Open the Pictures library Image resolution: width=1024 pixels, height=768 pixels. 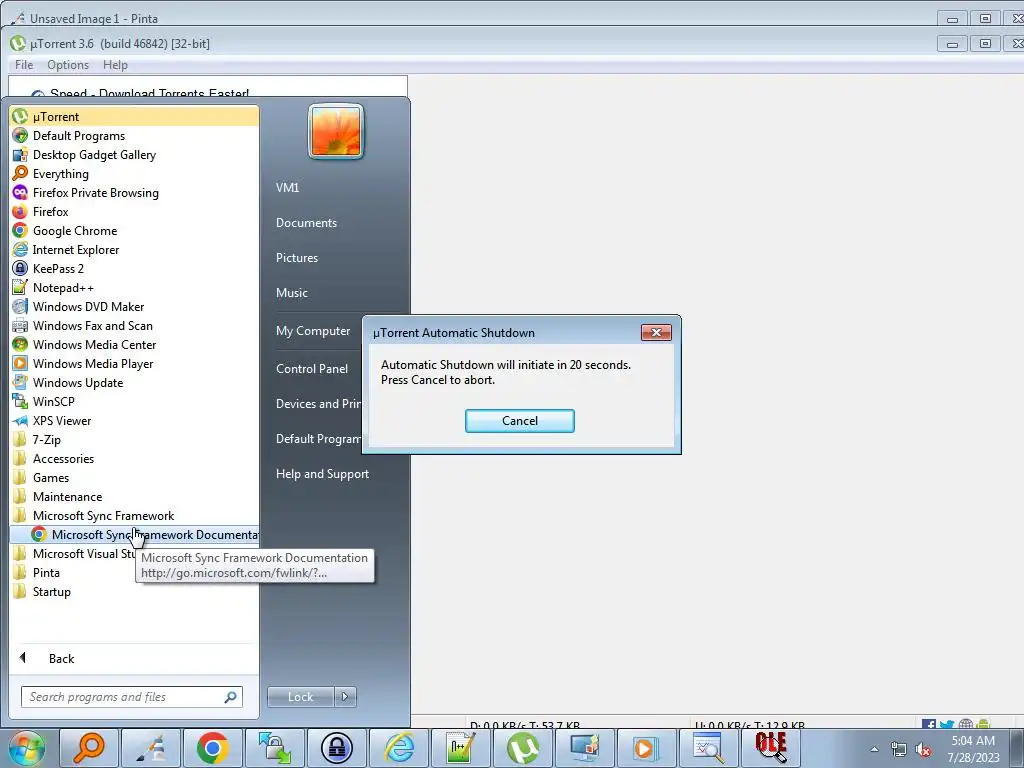tap(296, 258)
